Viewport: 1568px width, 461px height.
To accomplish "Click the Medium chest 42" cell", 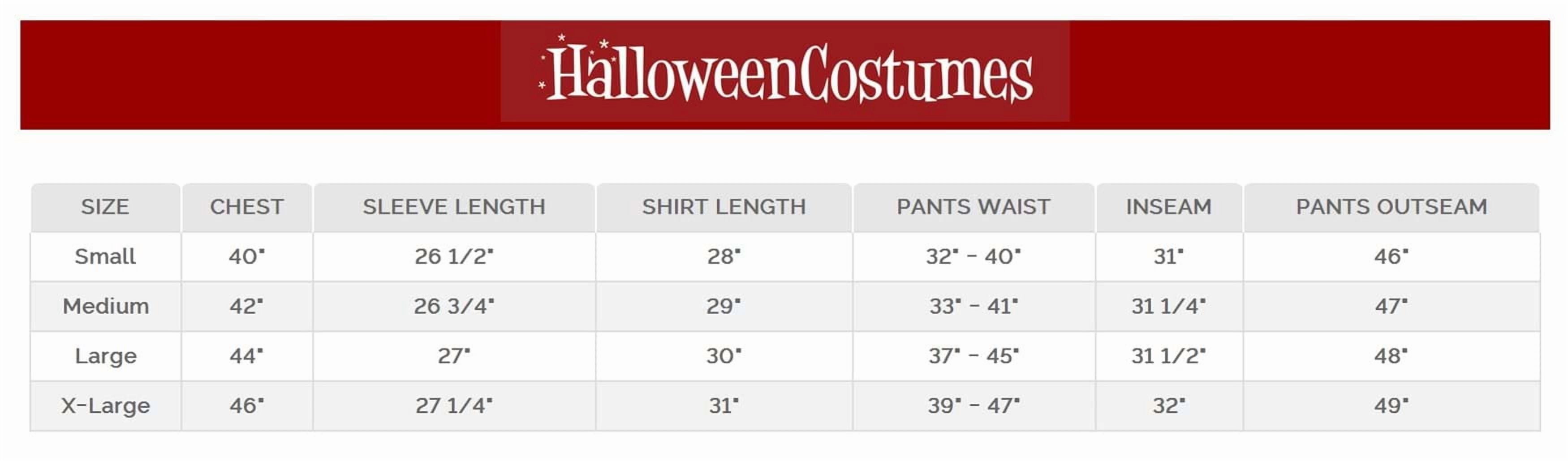I will (x=246, y=306).
